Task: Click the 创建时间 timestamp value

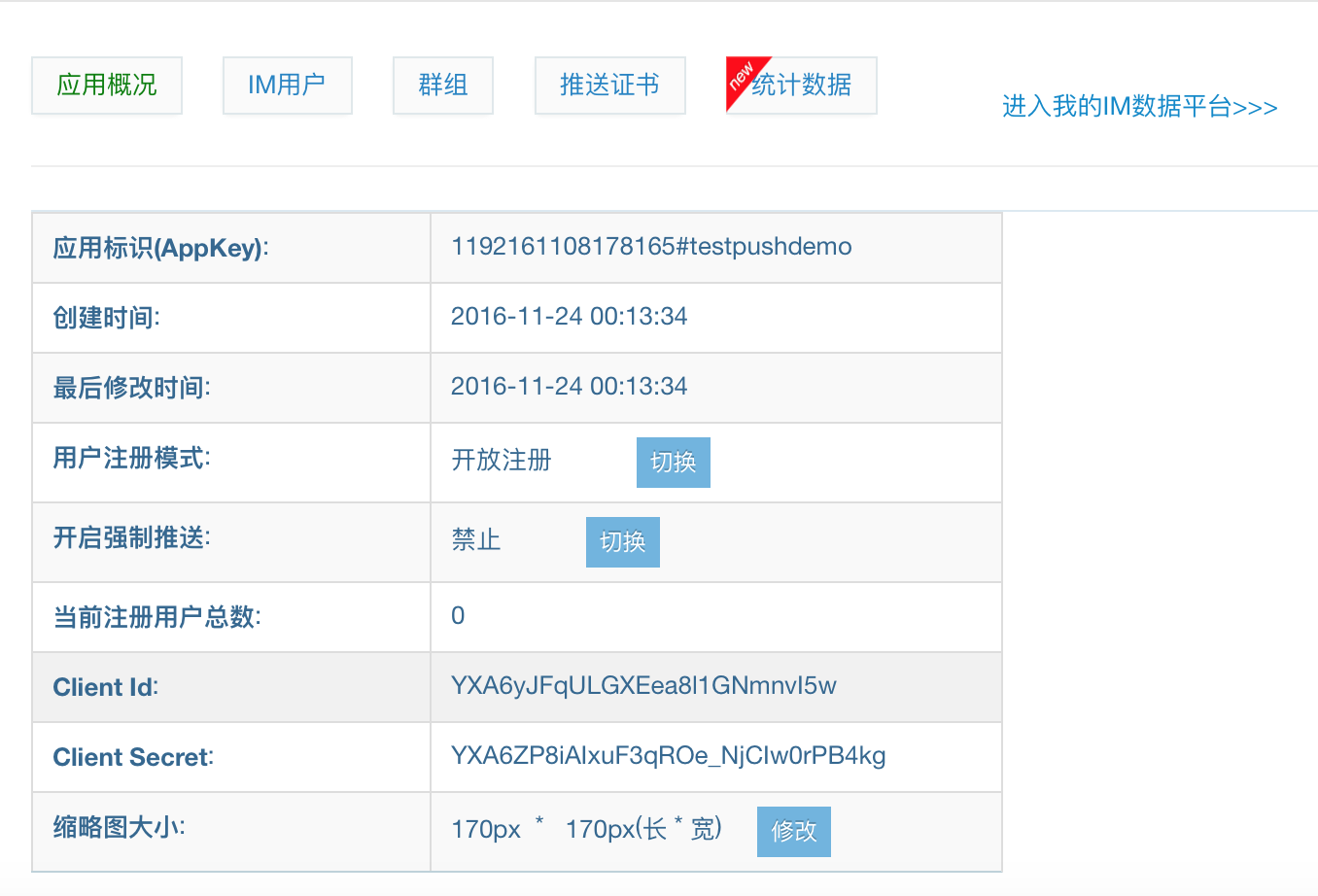Action: tap(569, 317)
